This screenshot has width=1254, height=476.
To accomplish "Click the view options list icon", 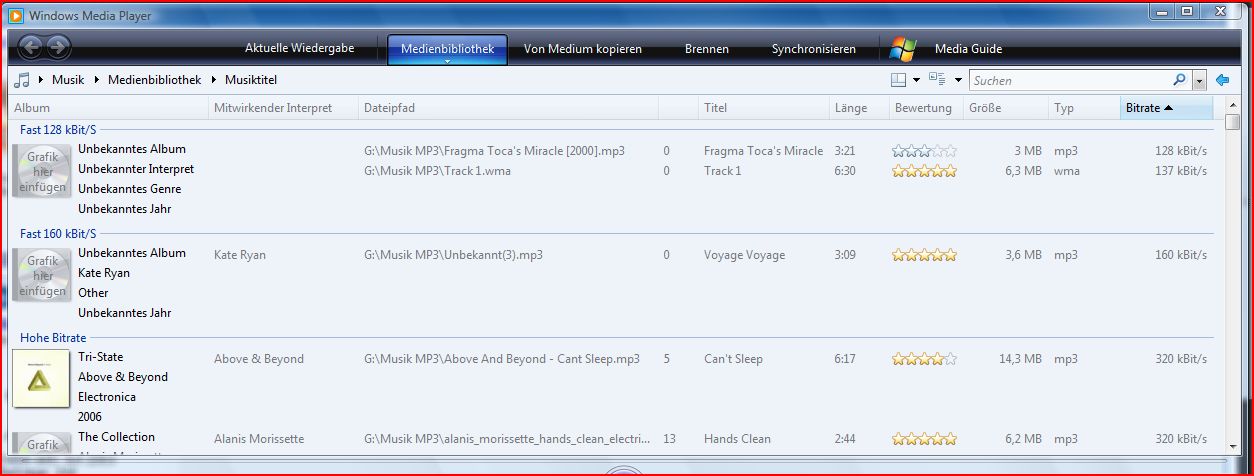I will click(x=937, y=80).
